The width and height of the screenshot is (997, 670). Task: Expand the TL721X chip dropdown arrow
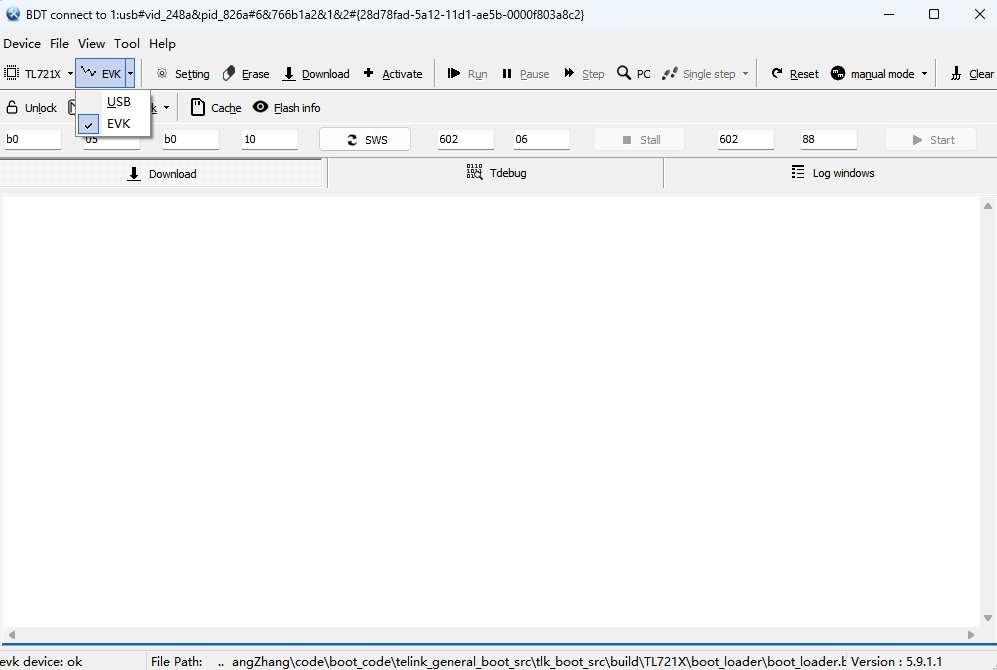(70, 74)
